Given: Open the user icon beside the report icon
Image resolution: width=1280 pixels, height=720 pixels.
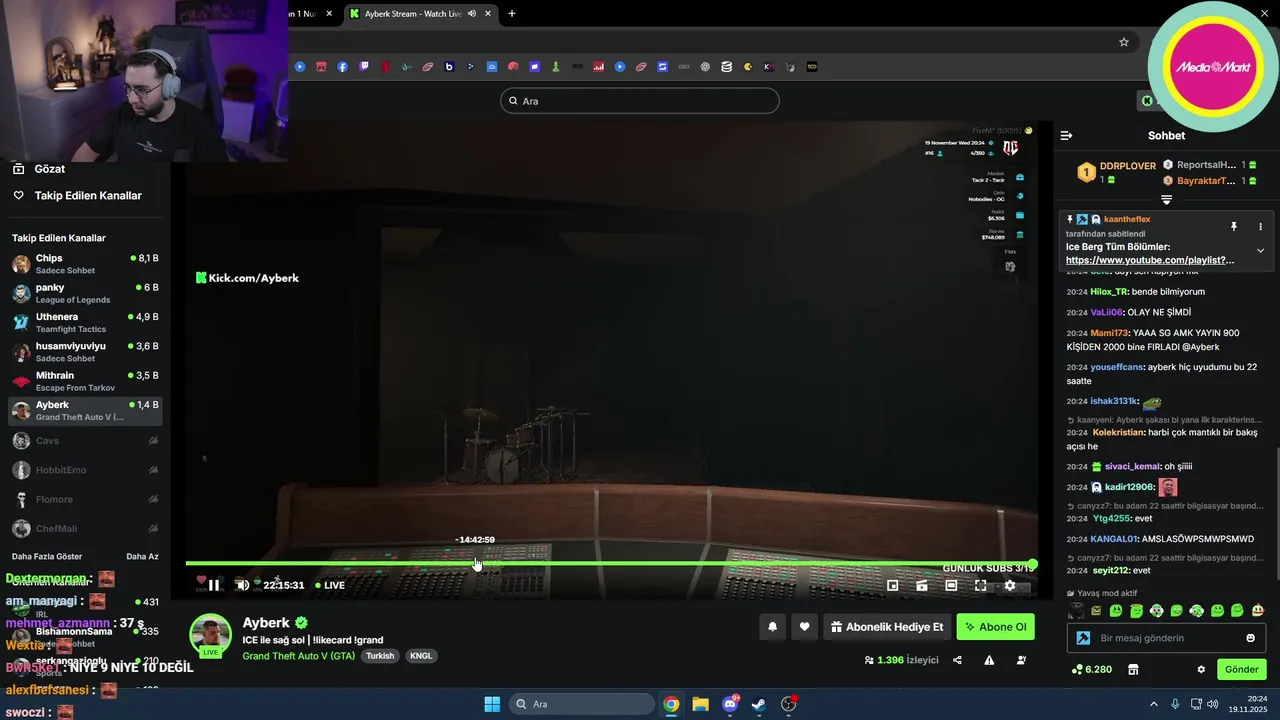Looking at the screenshot, I should pyautogui.click(x=1021, y=660).
